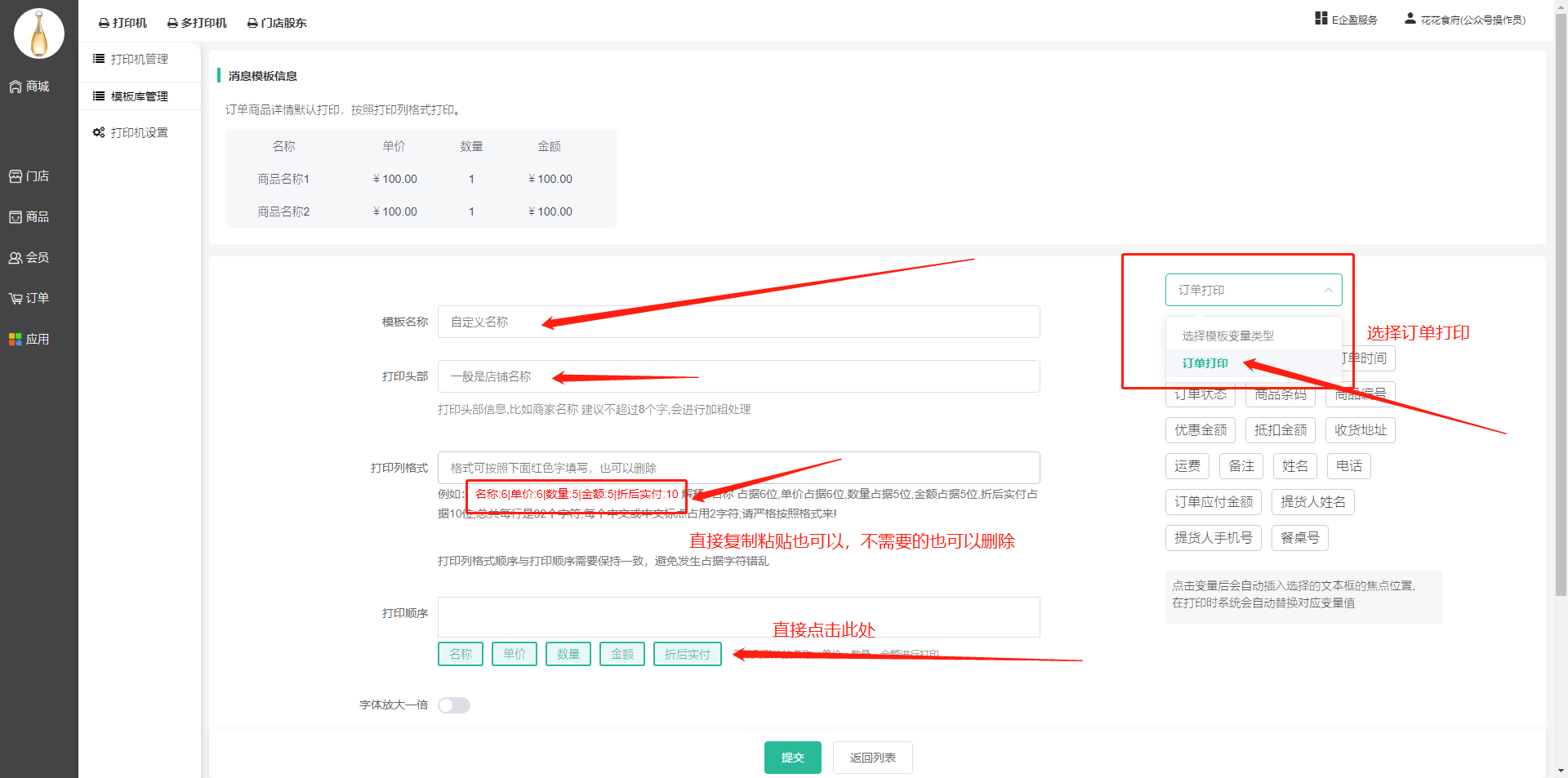The width and height of the screenshot is (1568, 778).
Task: Open 打印机设置 in the side menu
Action: click(139, 132)
